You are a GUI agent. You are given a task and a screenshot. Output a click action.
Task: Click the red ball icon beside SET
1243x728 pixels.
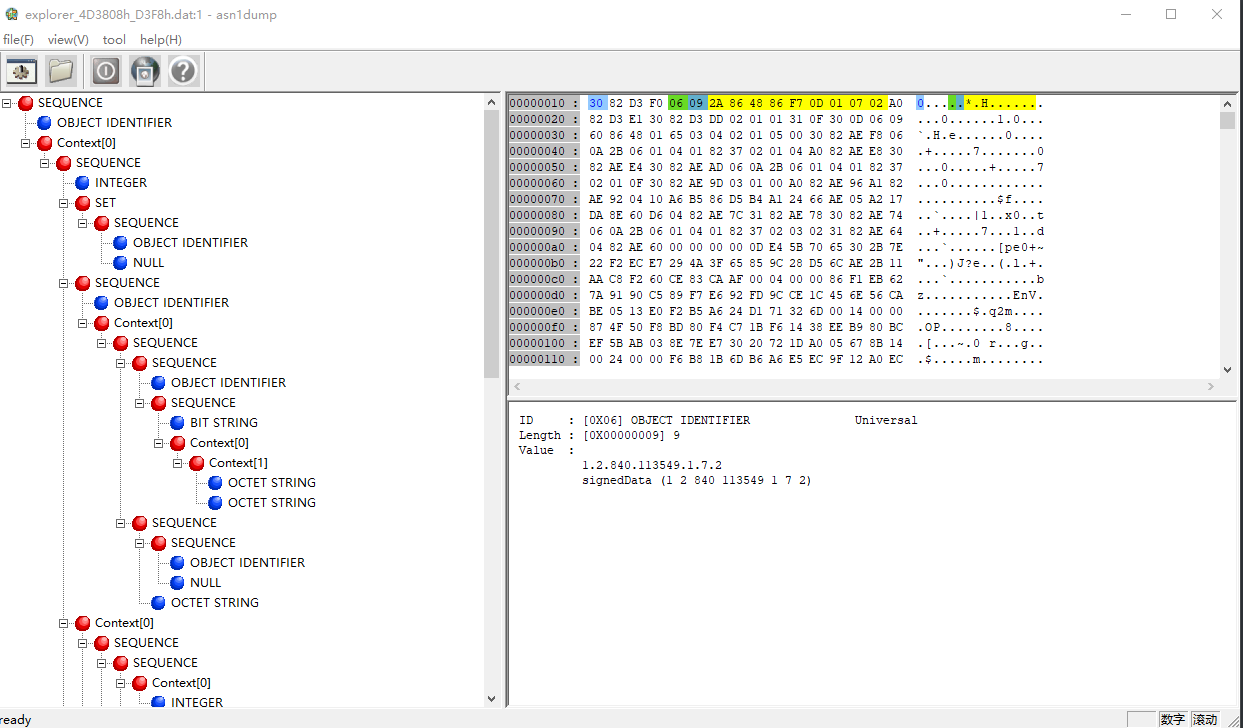point(83,203)
